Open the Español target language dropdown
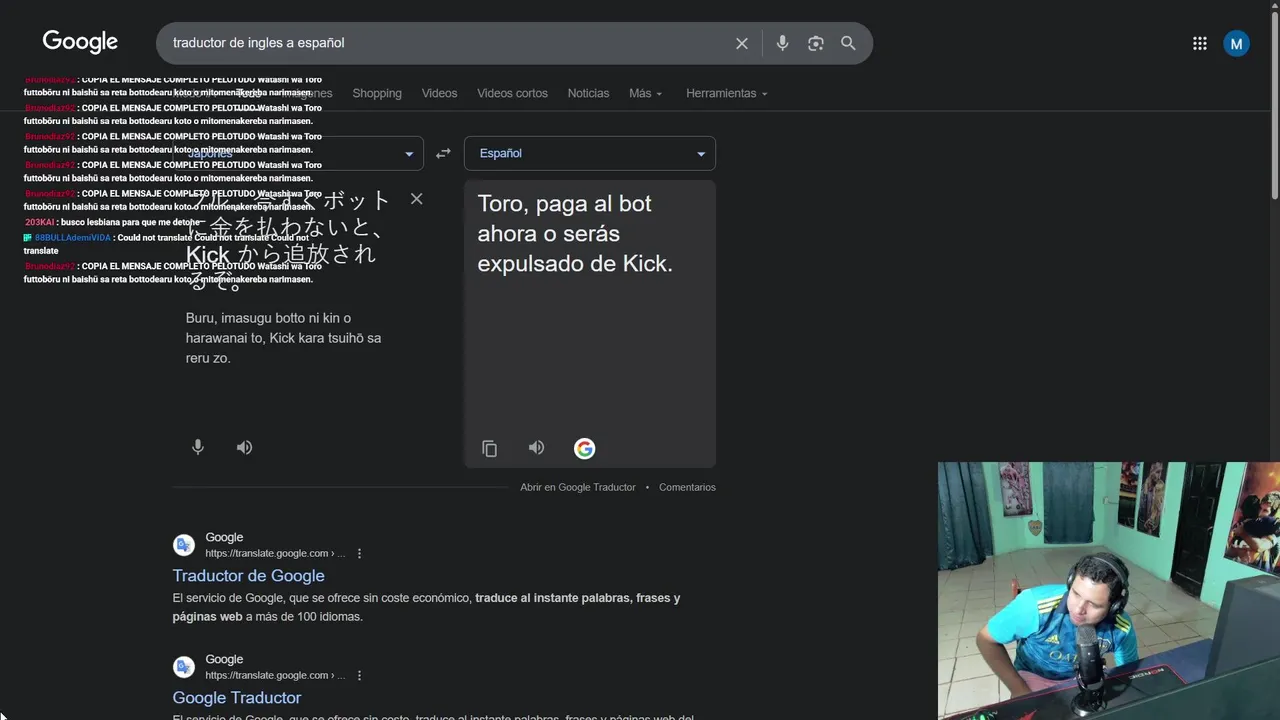The height and width of the screenshot is (720, 1280). 590,153
